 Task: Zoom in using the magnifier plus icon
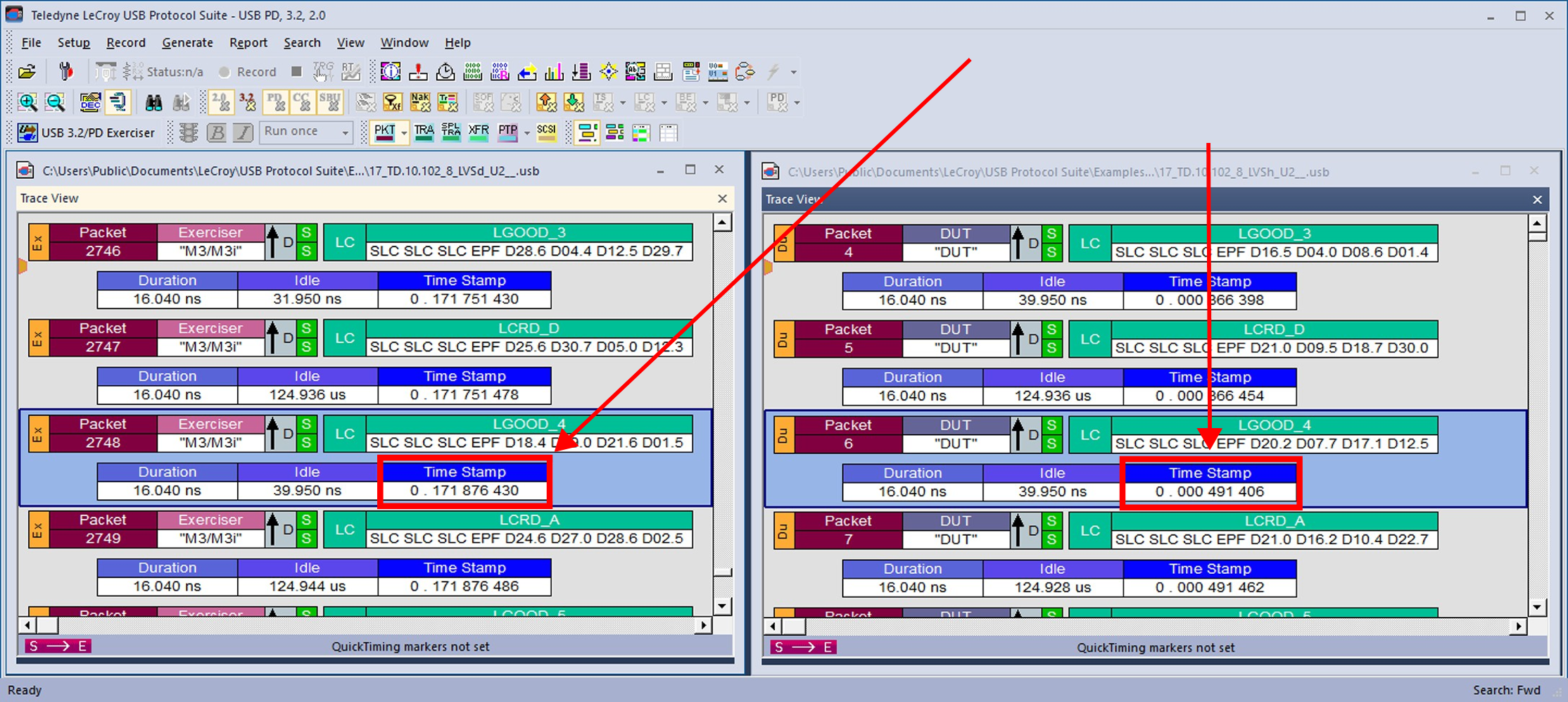(27, 103)
